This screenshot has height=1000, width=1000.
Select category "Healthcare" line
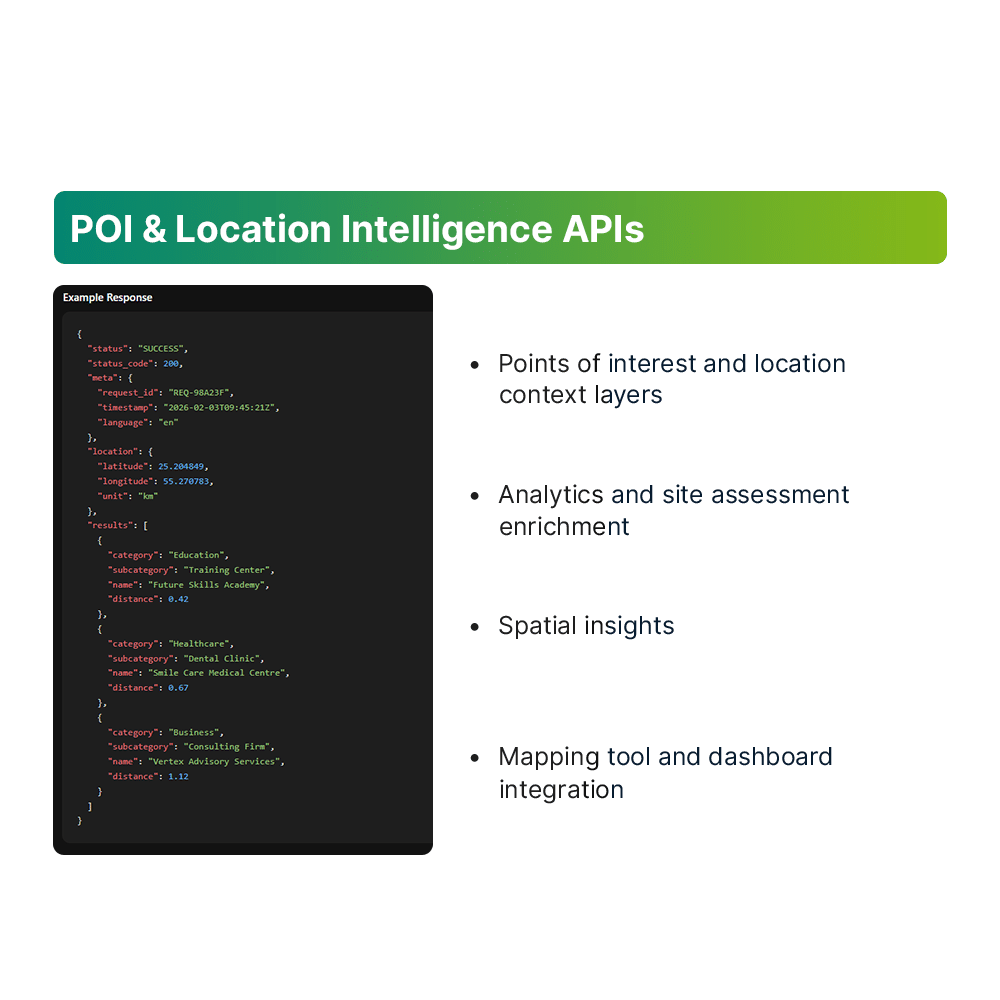point(171,644)
